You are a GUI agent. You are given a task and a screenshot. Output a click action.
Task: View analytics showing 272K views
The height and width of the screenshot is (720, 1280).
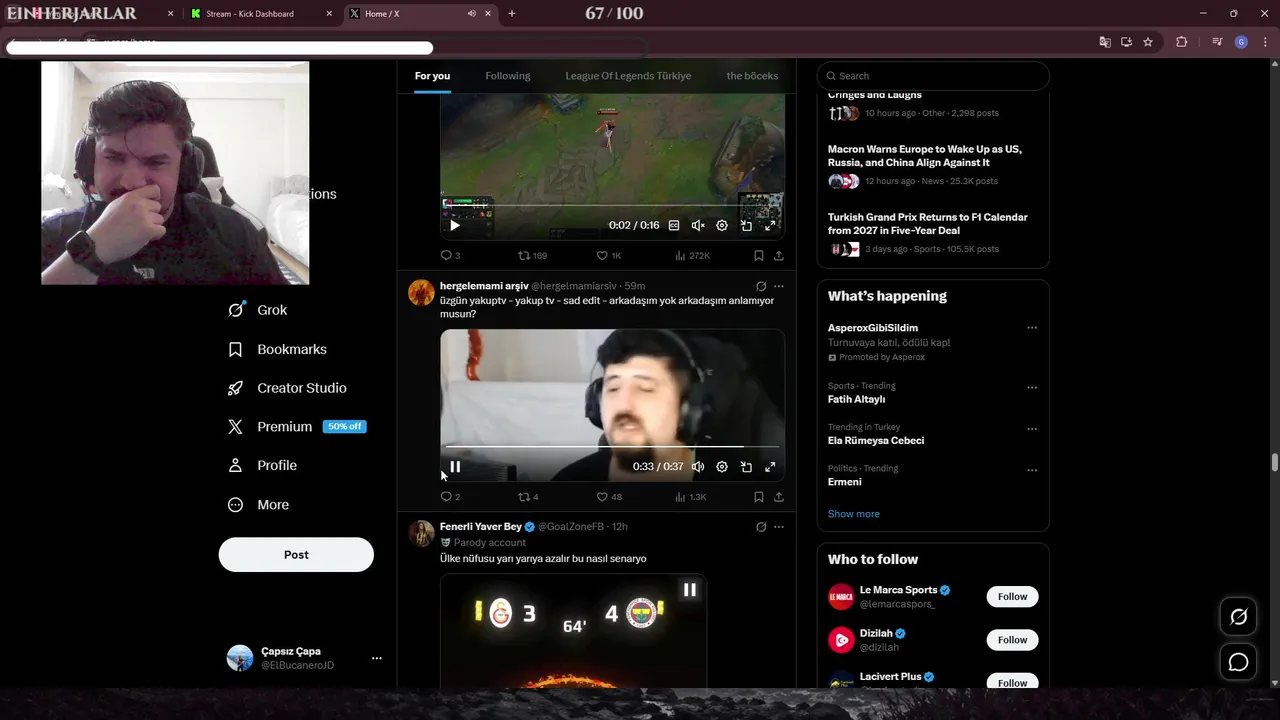click(692, 256)
